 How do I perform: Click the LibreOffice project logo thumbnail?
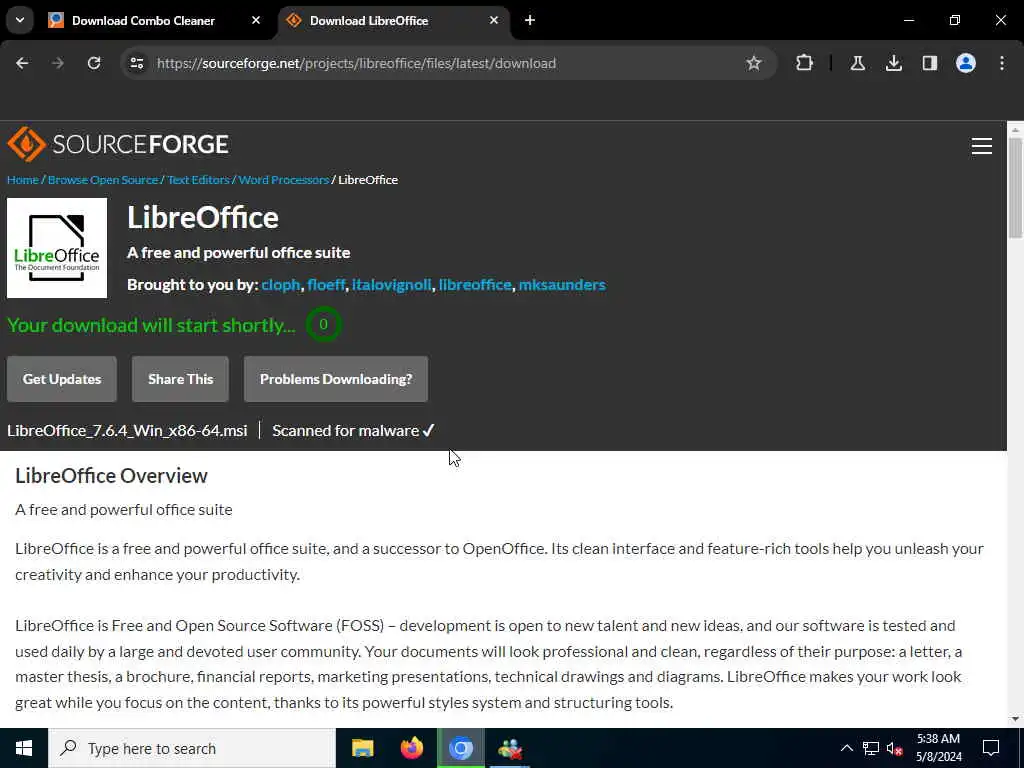[57, 248]
